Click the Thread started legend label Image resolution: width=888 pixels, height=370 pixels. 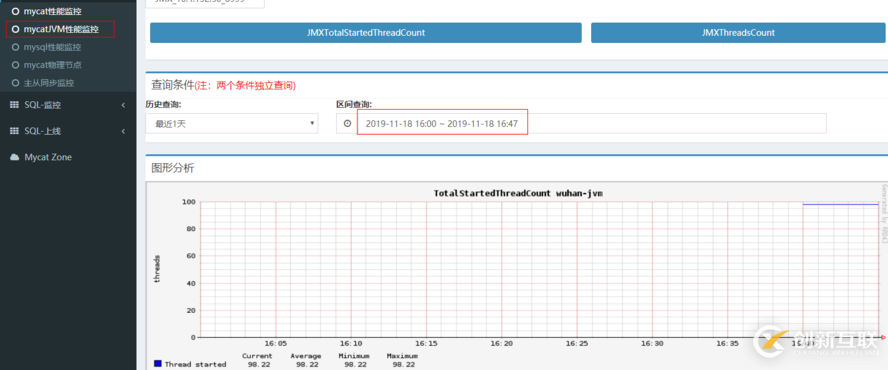[x=195, y=364]
